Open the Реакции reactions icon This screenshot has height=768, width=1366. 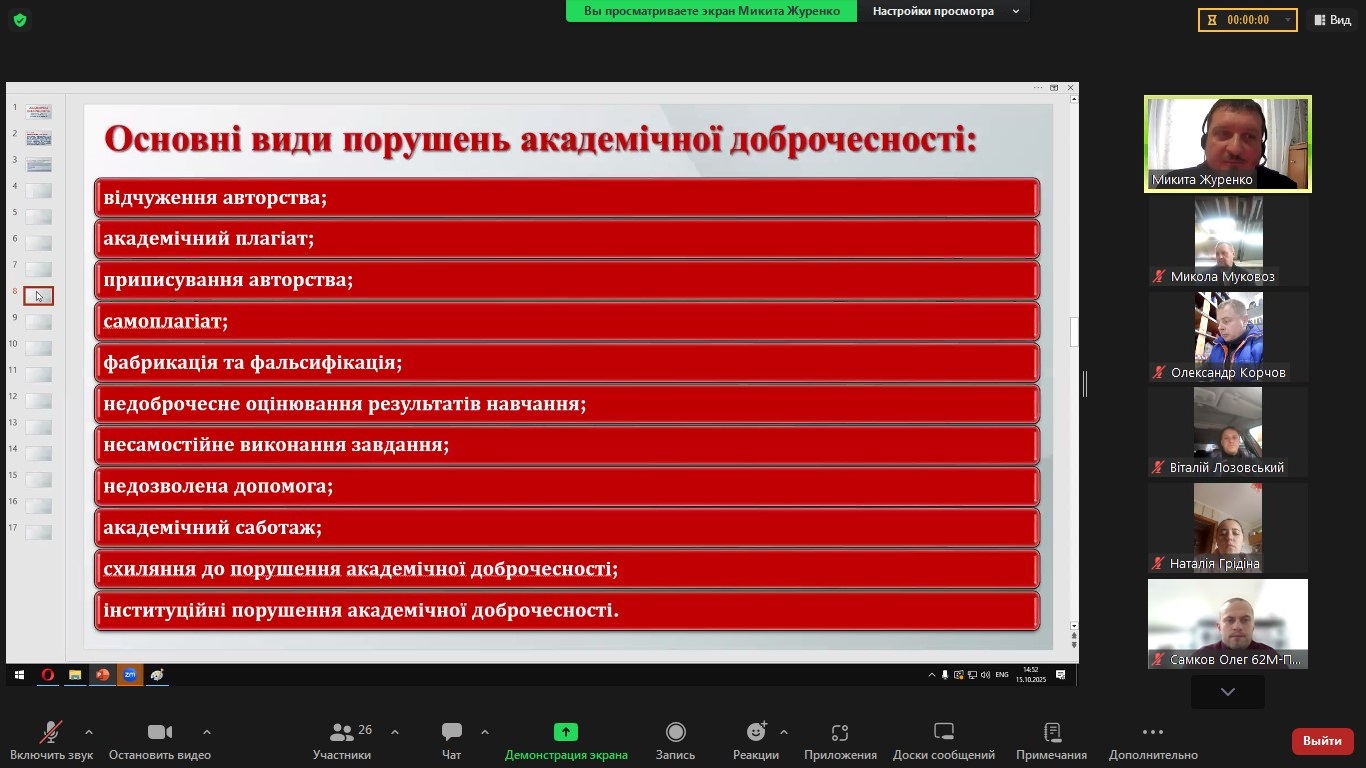[x=755, y=733]
